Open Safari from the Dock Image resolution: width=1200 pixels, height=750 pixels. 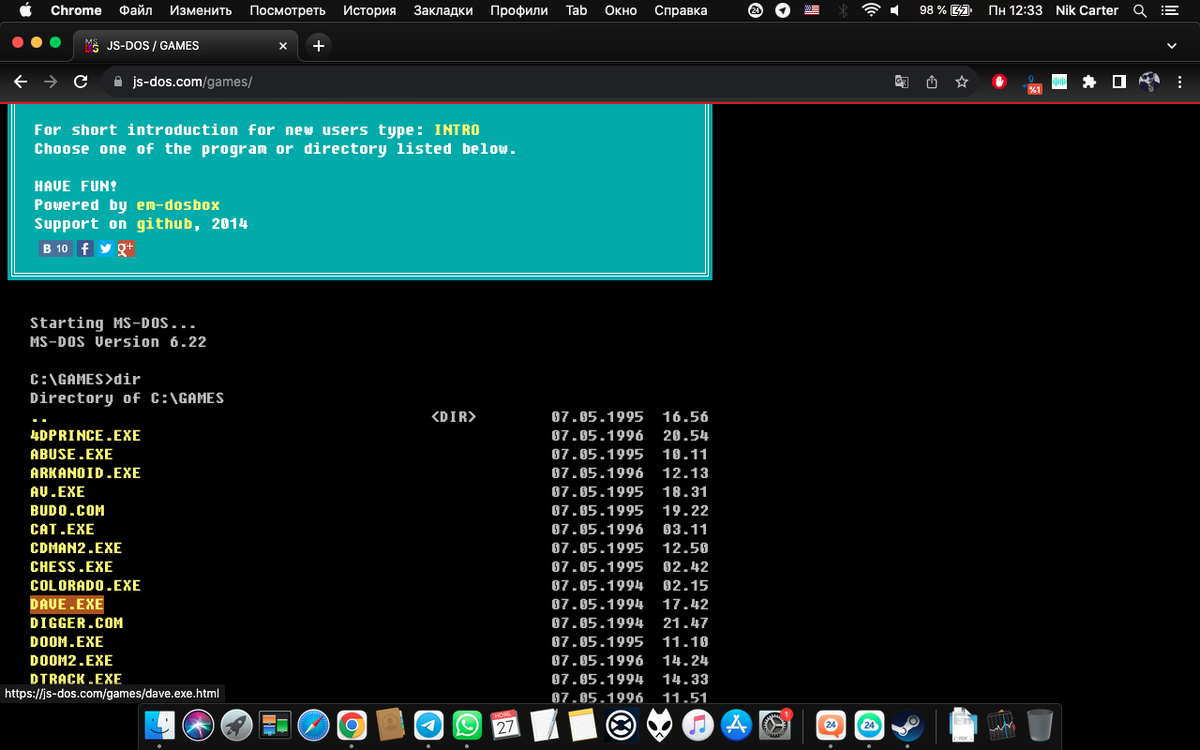point(313,724)
